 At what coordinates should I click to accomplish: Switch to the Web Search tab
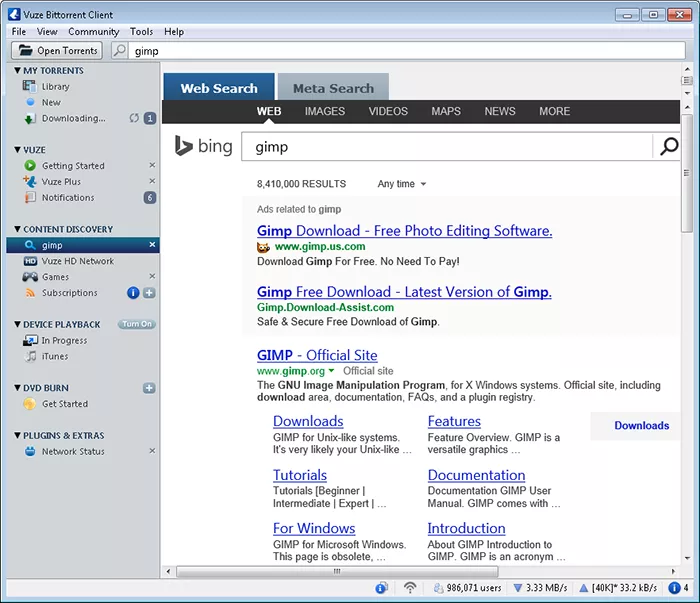coord(219,87)
